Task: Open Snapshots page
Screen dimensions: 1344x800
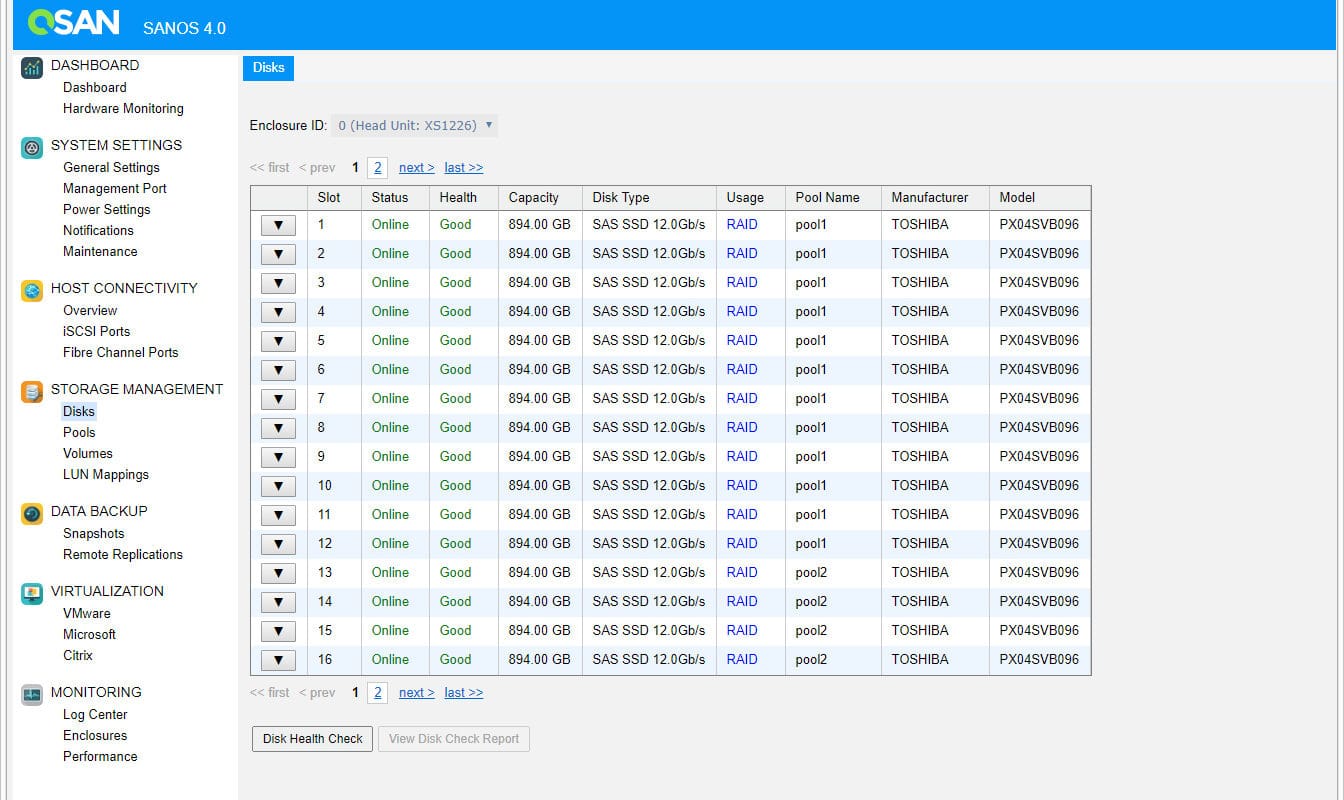Action: (94, 533)
